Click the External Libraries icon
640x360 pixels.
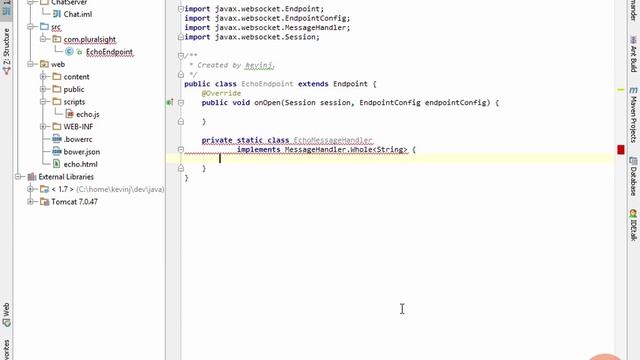[x=32, y=177]
